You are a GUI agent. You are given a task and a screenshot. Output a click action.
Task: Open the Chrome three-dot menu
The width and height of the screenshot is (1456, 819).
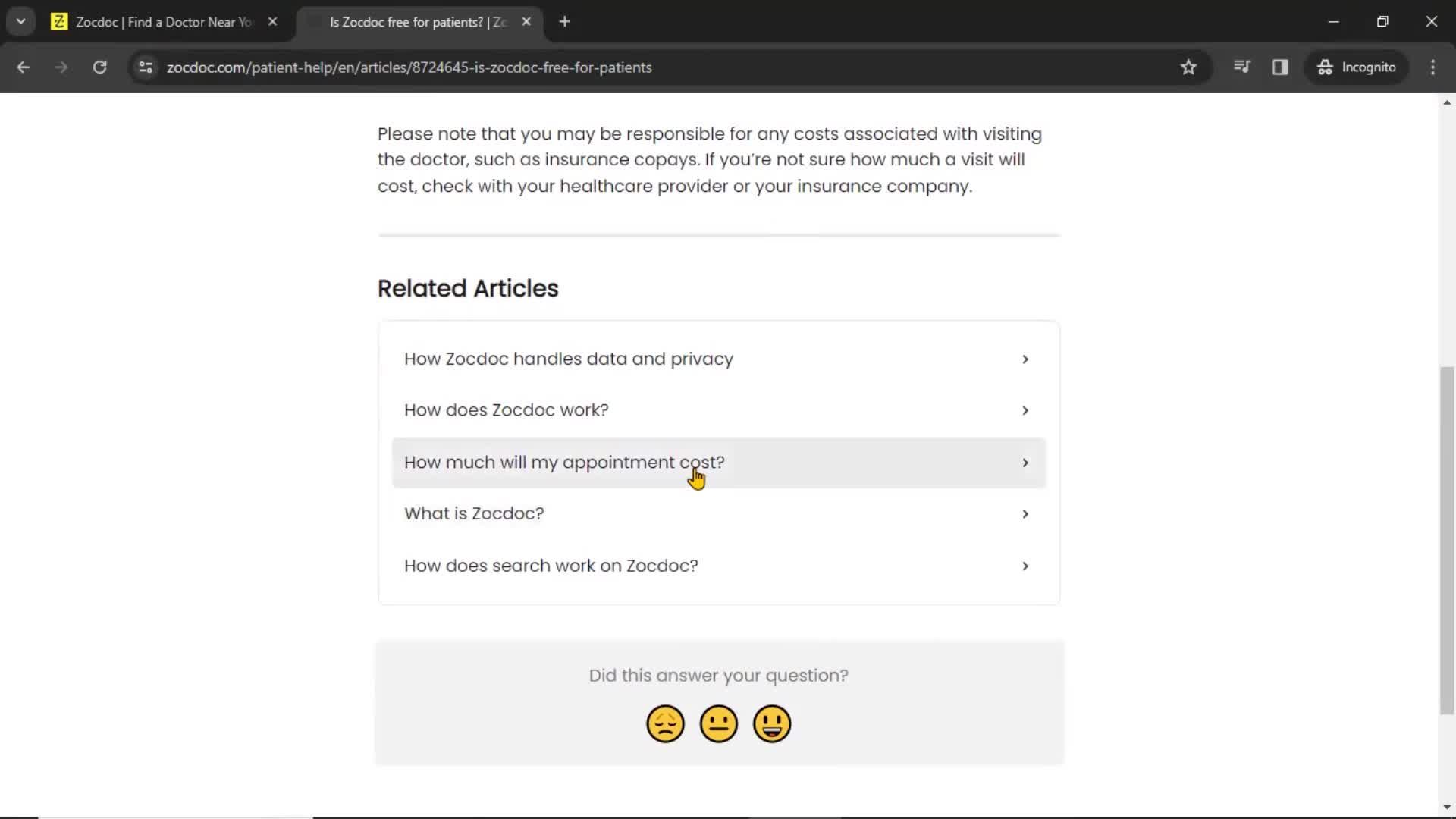click(1432, 67)
